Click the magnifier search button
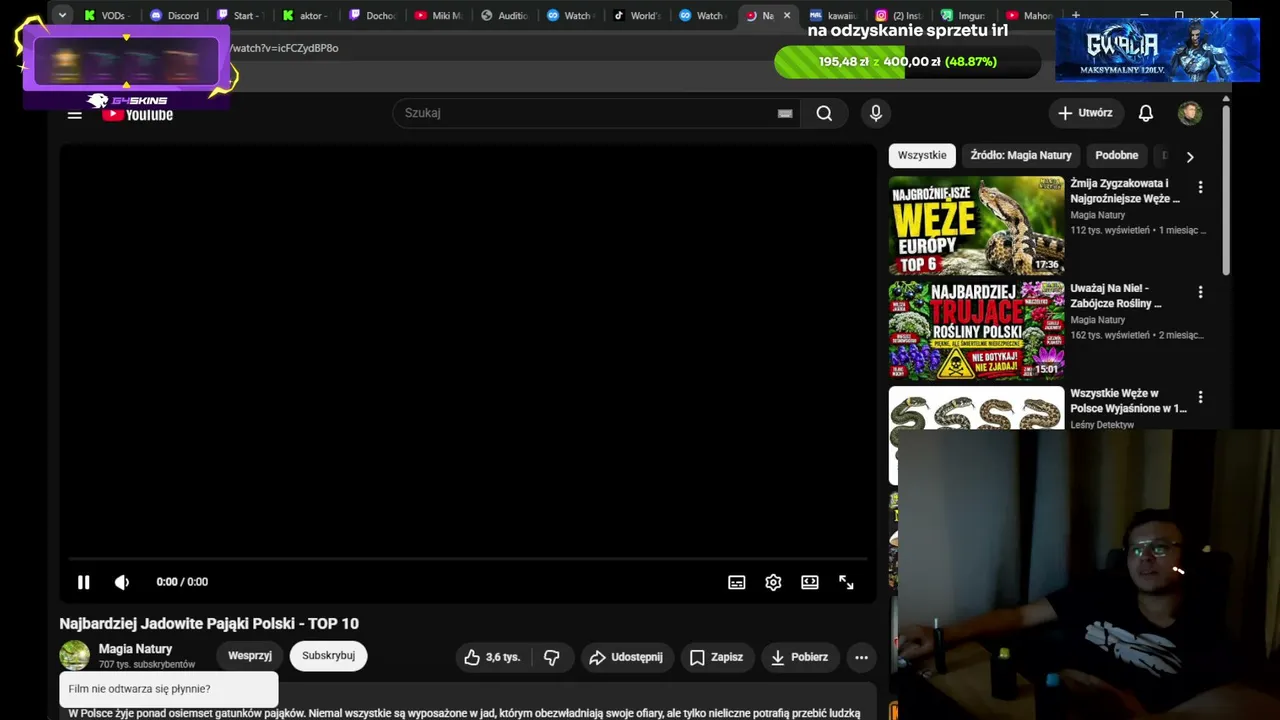1280x720 pixels. [824, 113]
